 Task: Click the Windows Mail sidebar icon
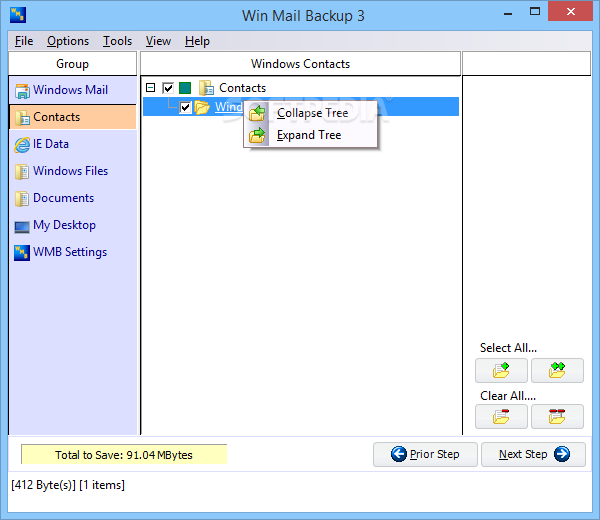[x=22, y=91]
